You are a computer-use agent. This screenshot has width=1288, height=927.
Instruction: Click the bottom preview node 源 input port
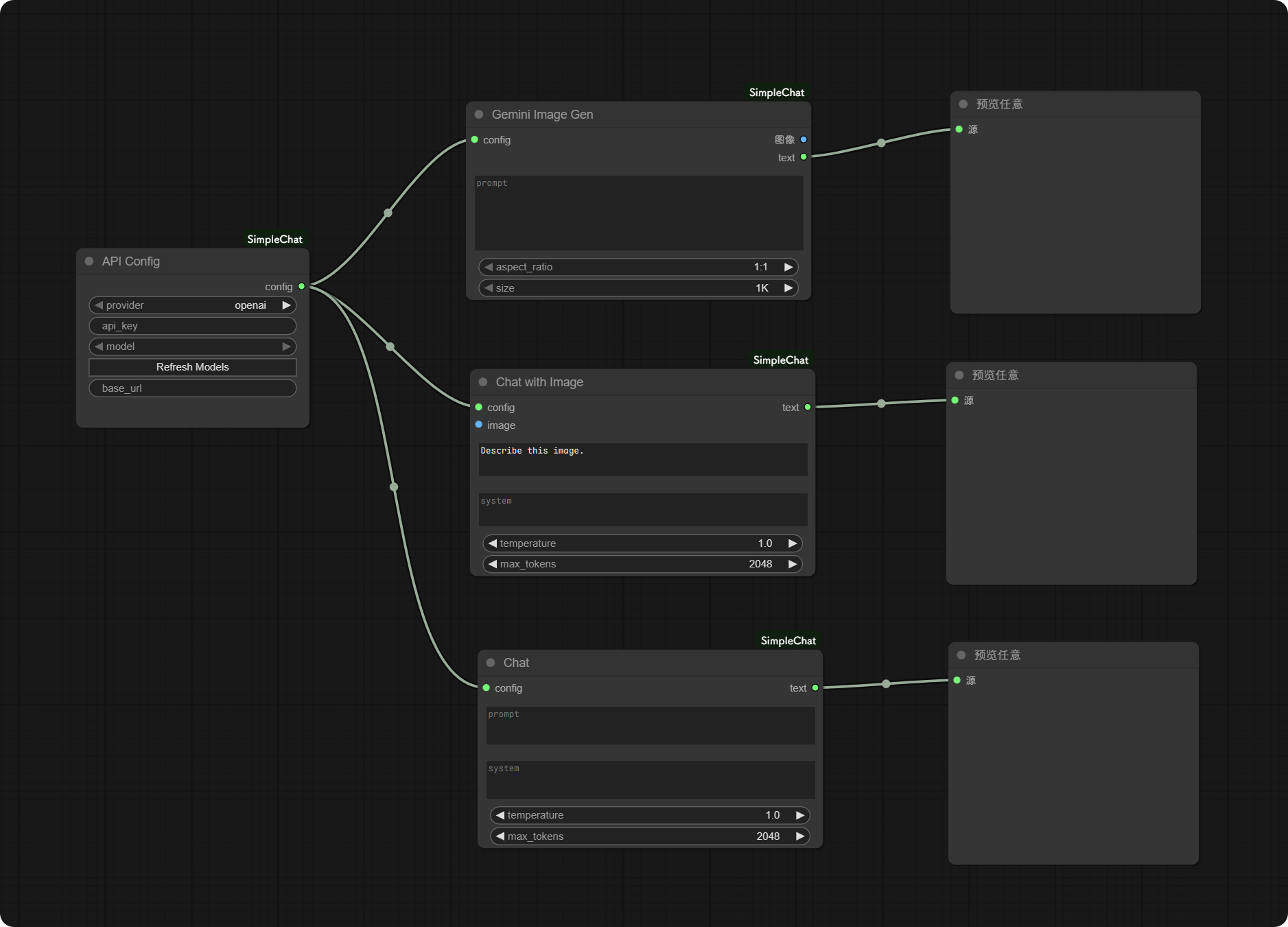pos(957,681)
